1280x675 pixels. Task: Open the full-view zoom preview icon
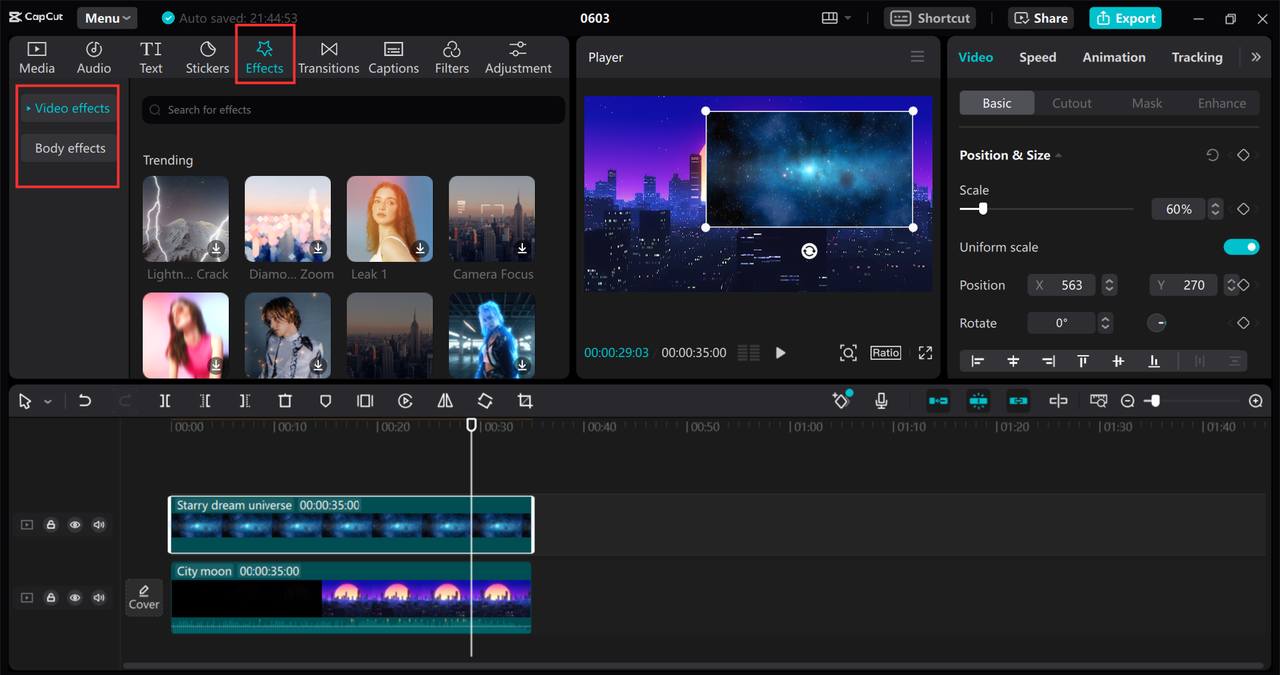[x=848, y=353]
